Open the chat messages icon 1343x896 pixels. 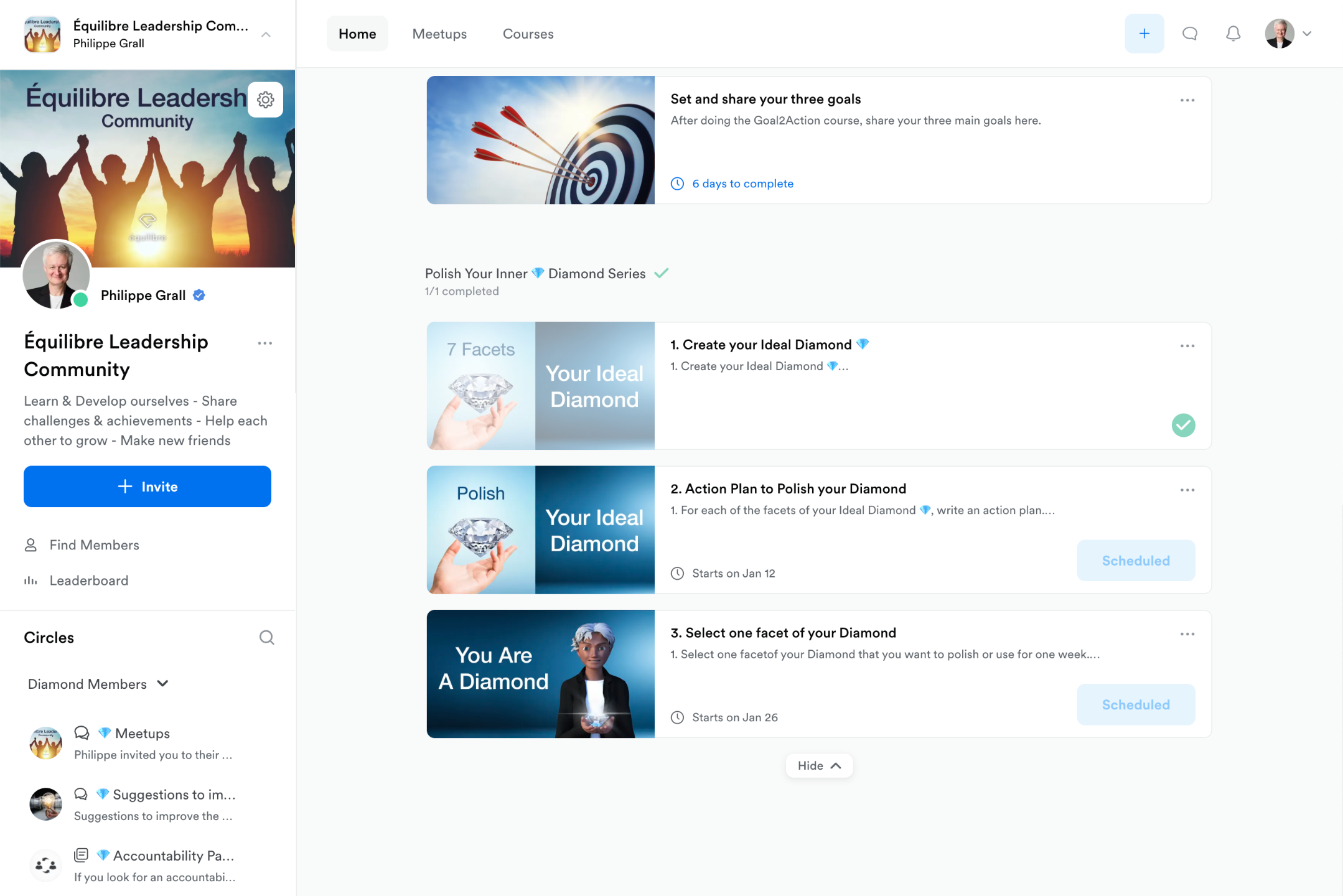(x=1189, y=34)
